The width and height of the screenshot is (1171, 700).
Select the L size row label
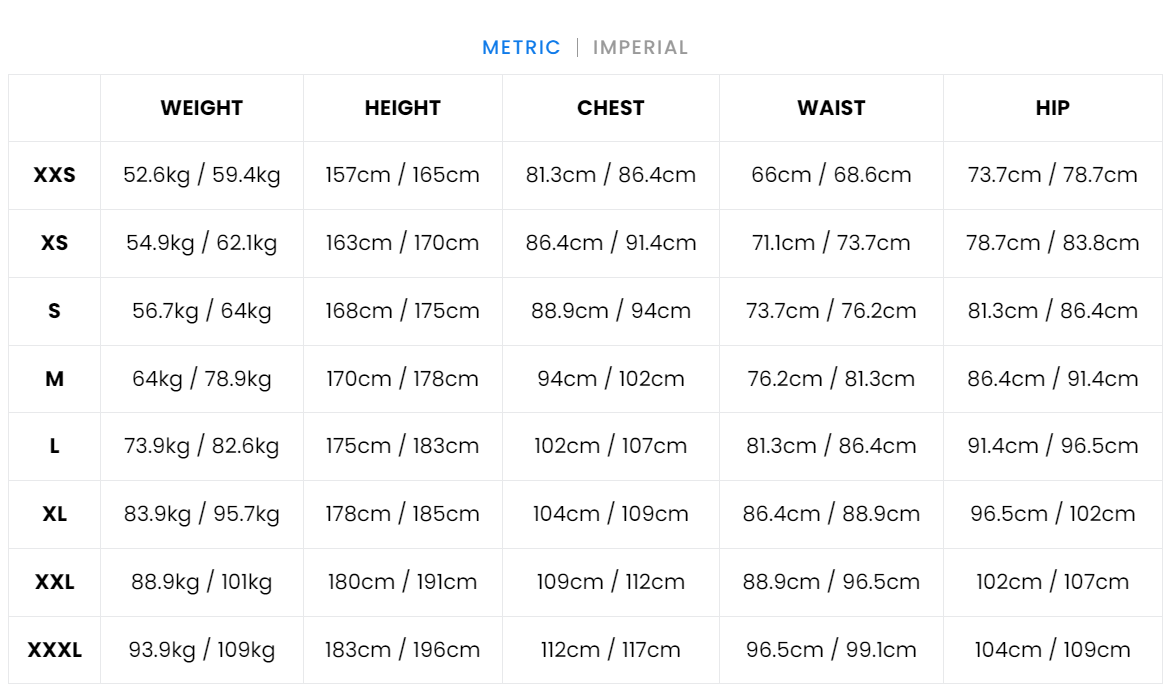[55, 446]
